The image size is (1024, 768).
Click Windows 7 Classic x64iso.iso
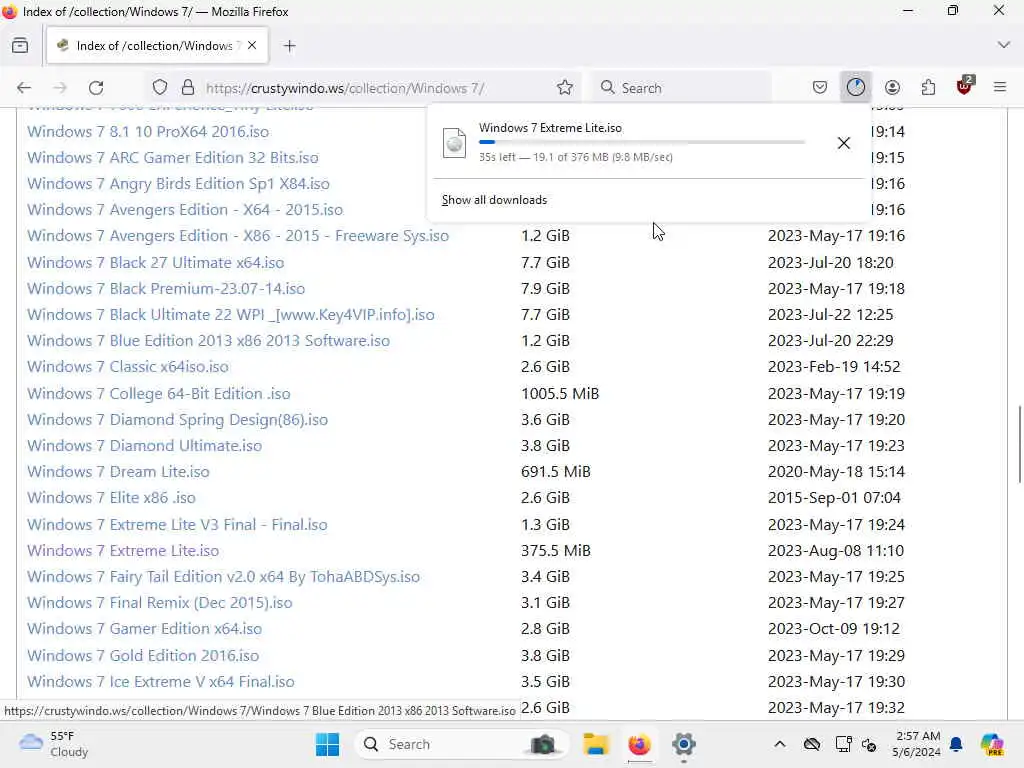128,367
